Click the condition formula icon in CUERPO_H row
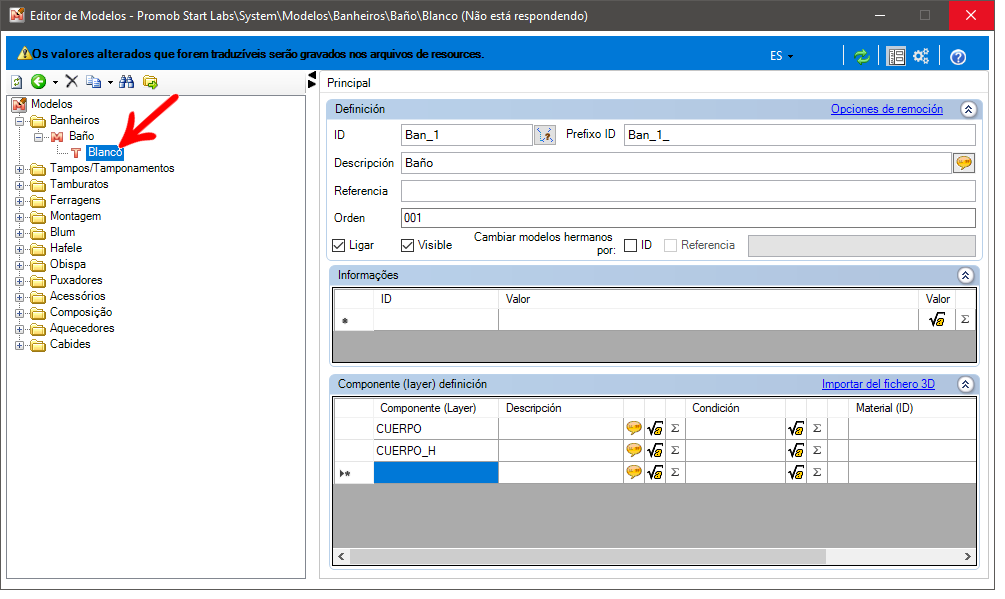Image resolution: width=1005 pixels, height=599 pixels. [x=796, y=451]
